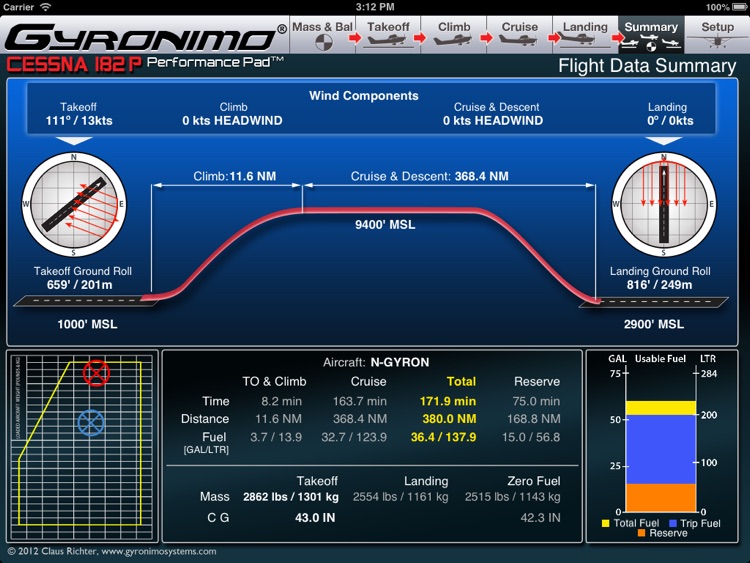Tap zero fuel CG 42.3 IN
This screenshot has height=563, width=750.
click(540, 518)
